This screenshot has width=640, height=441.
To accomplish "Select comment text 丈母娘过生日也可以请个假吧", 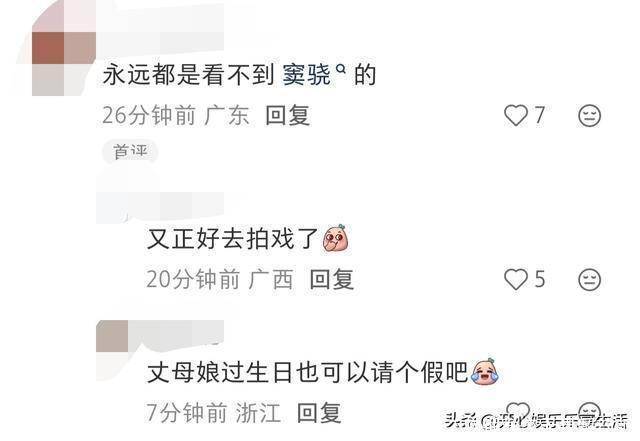I will 307,372.
